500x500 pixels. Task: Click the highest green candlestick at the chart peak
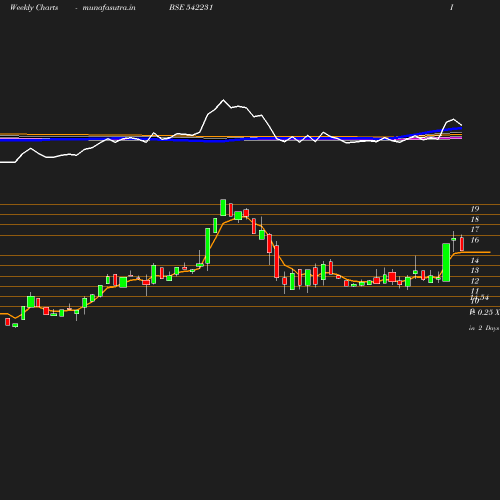(223, 207)
